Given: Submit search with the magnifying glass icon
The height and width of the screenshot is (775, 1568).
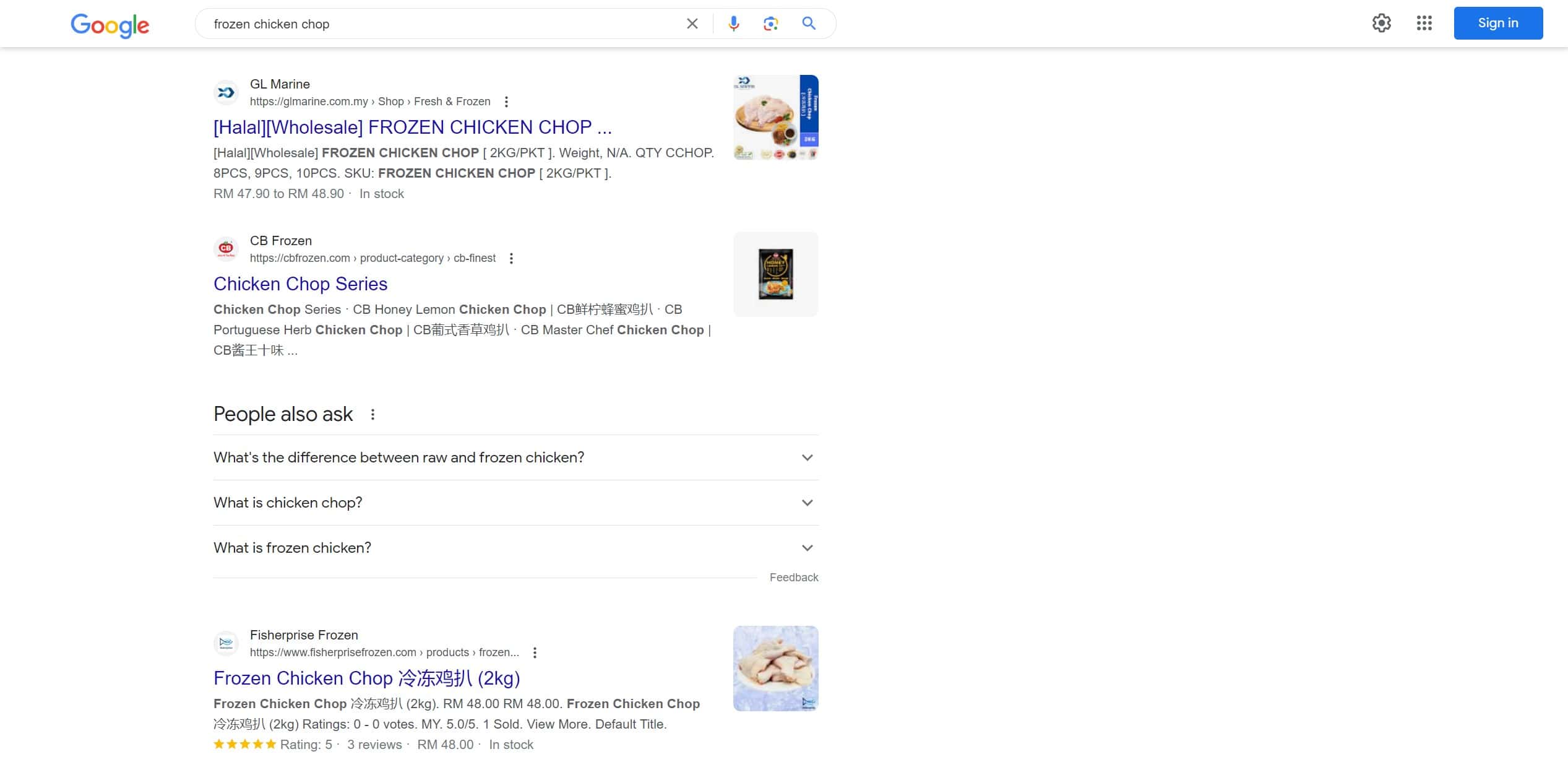Looking at the screenshot, I should coord(808,24).
